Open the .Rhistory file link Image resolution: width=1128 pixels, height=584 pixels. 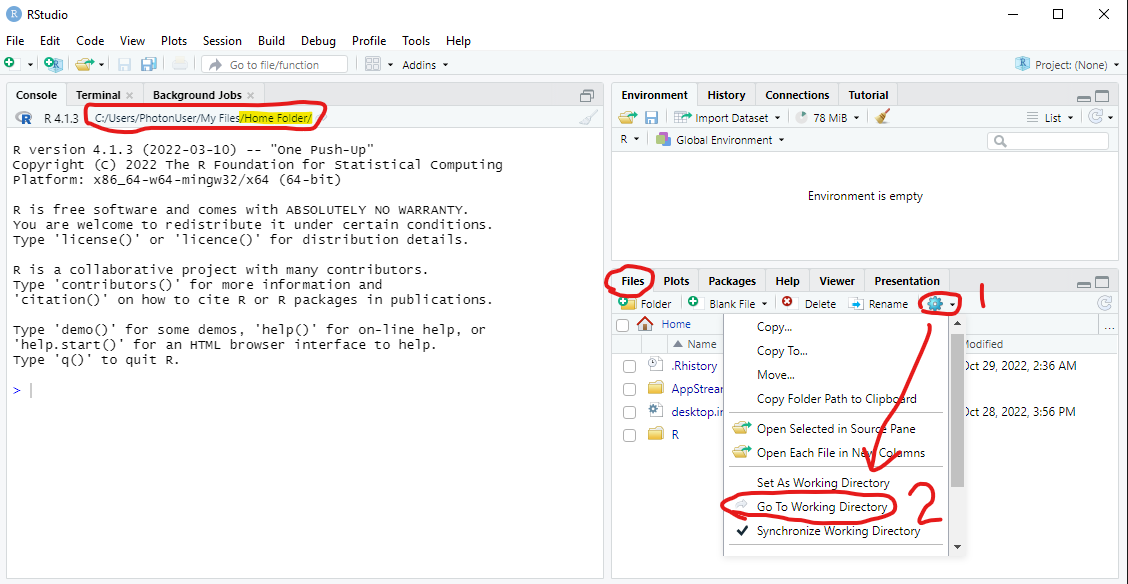[x=694, y=366]
